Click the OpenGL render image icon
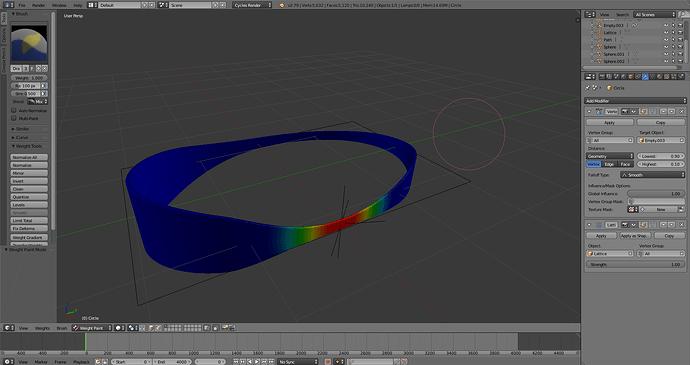Viewport: 690px width, 365px height. tap(225, 328)
